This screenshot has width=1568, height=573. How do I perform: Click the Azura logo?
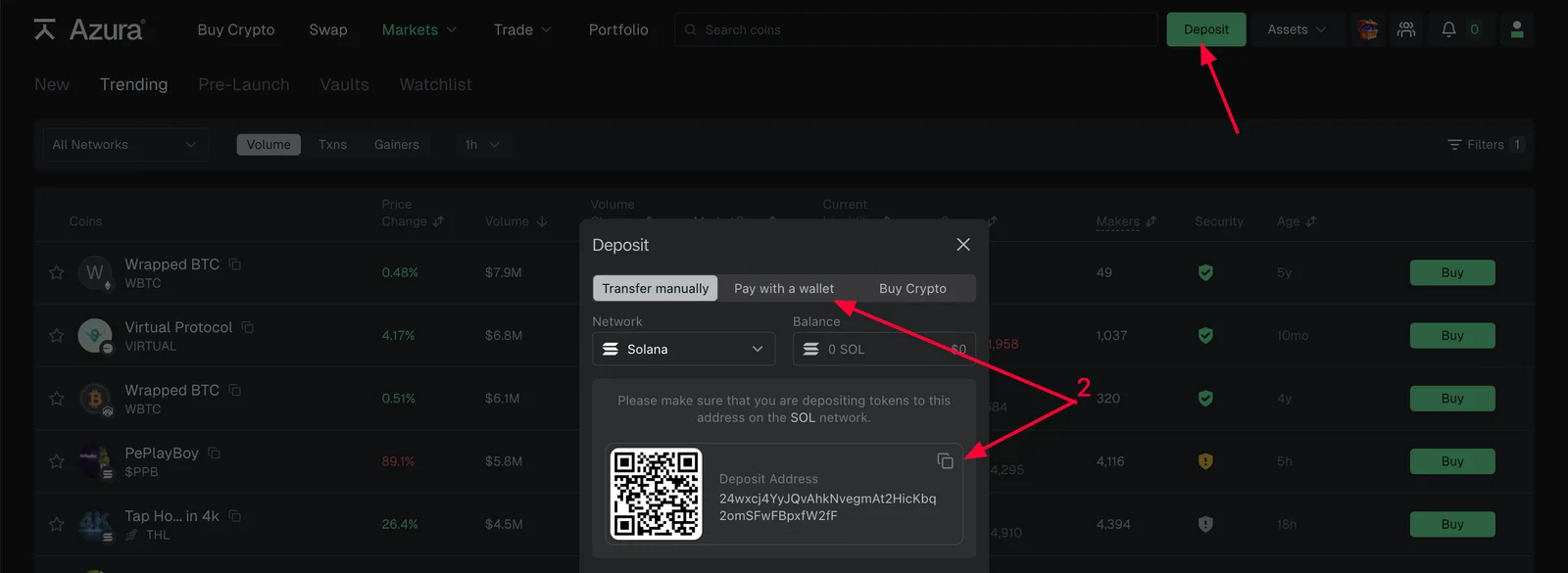[89, 29]
